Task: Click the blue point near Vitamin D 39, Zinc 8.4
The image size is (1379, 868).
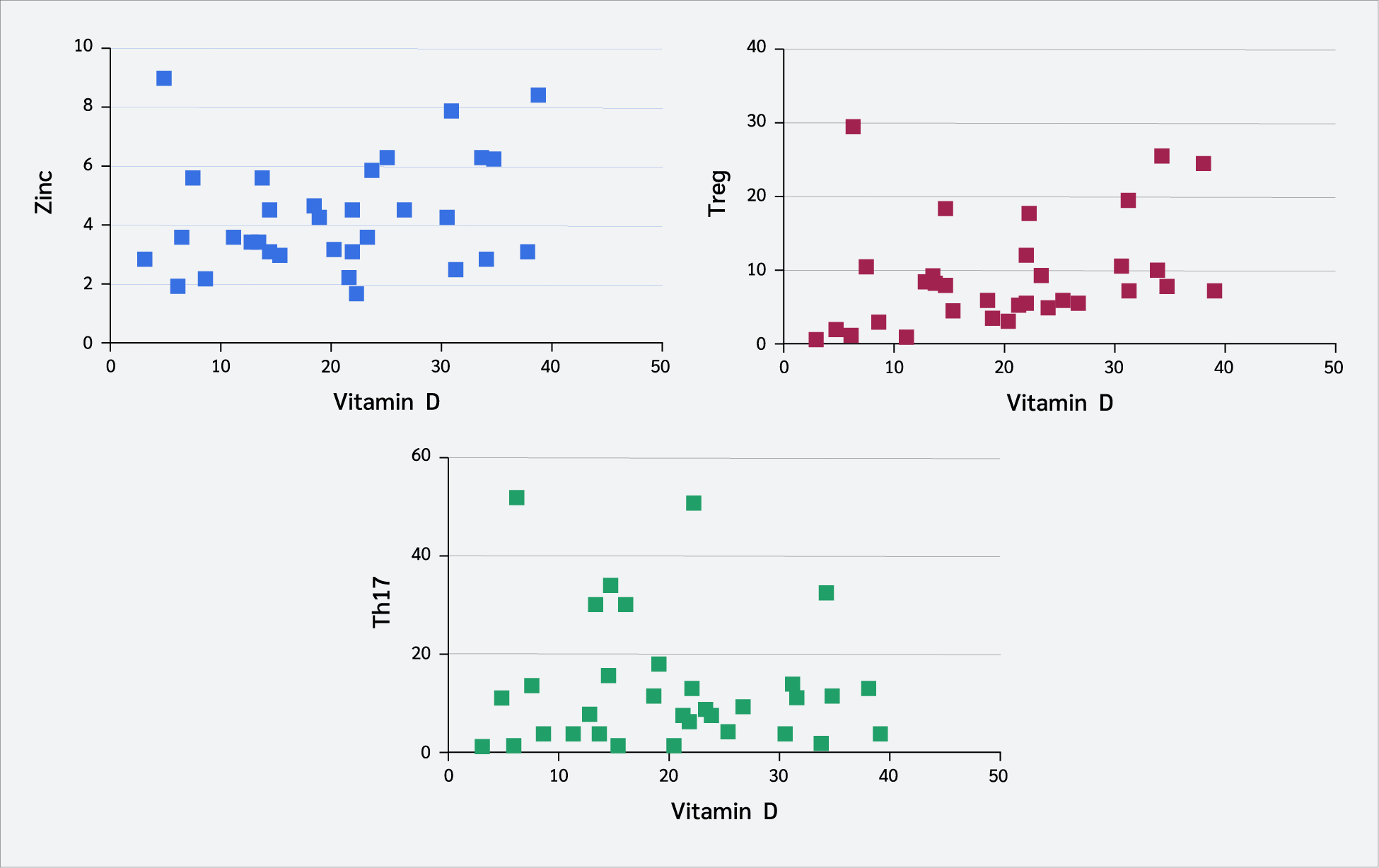Action: tap(538, 95)
